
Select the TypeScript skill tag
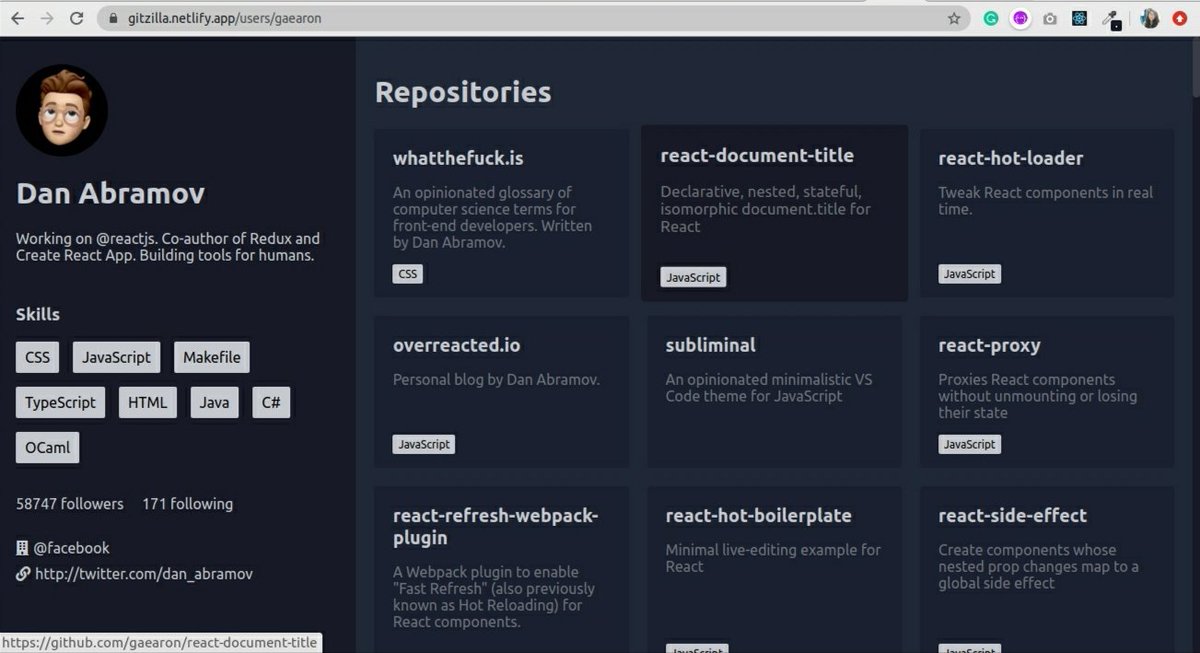(61, 403)
